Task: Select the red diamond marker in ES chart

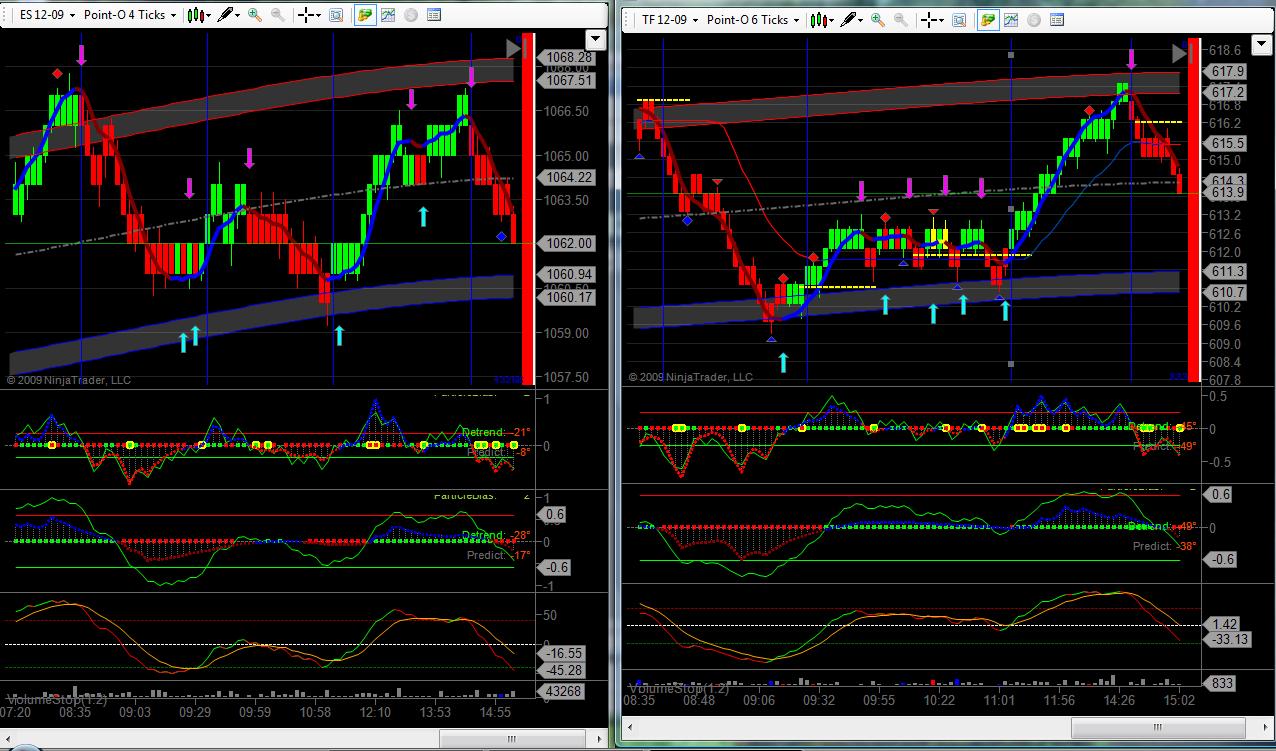Action: pyautogui.click(x=57, y=73)
